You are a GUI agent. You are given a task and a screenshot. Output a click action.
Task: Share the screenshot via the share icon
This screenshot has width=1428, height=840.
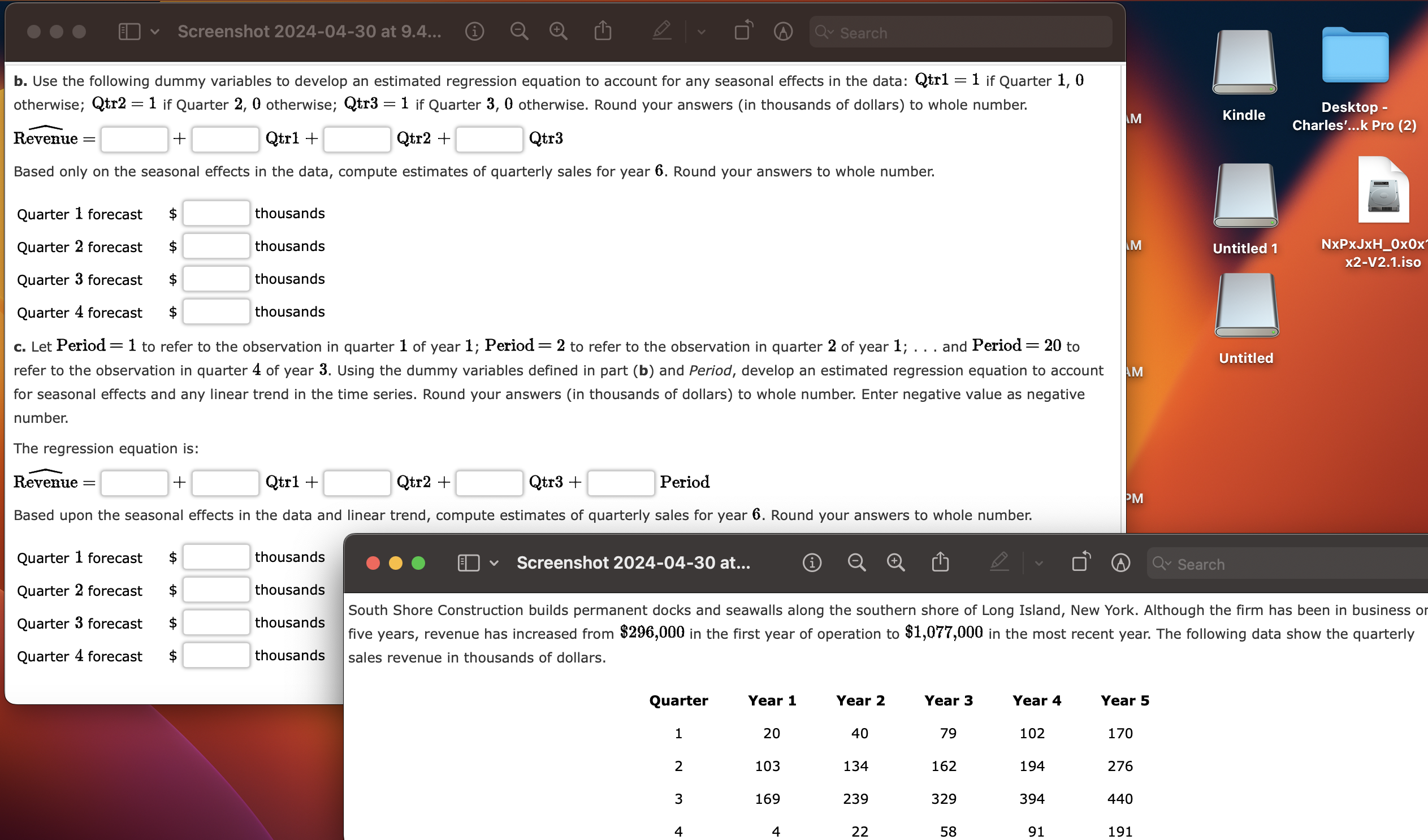click(x=603, y=31)
